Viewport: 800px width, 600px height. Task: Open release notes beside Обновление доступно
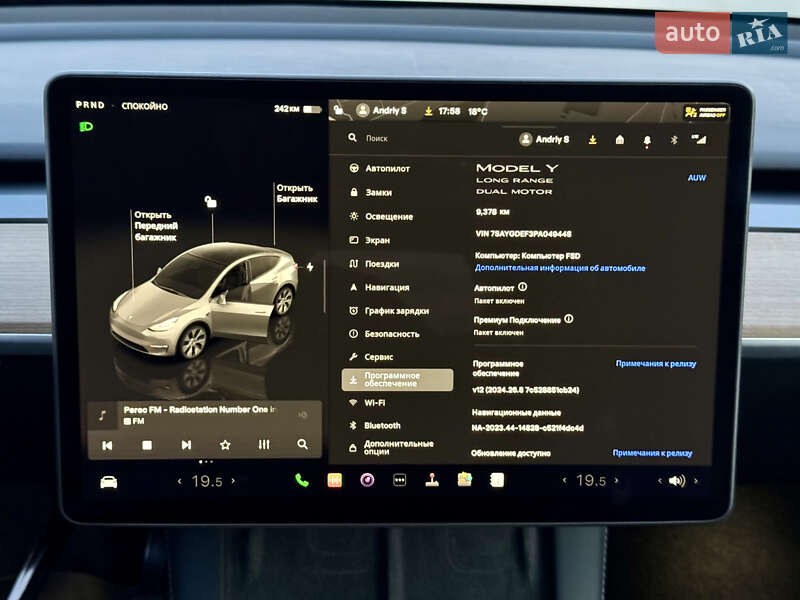(x=652, y=453)
